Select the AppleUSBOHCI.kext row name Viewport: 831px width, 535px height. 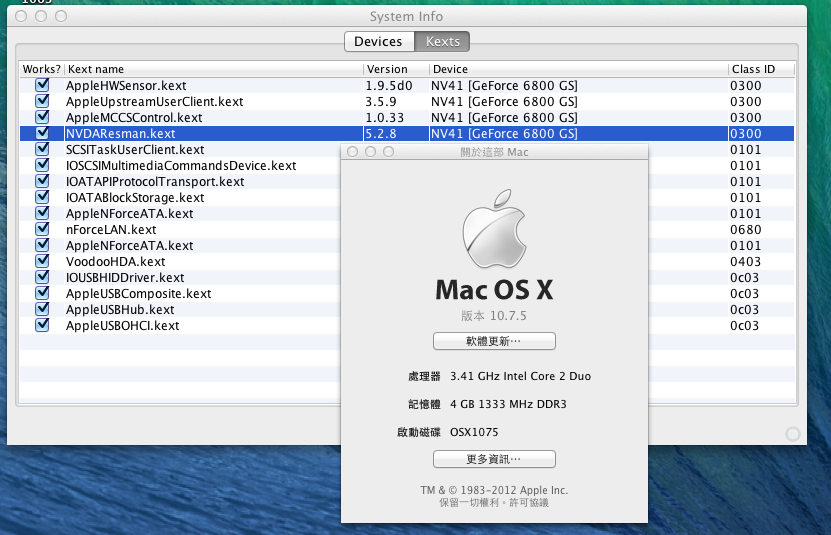tap(122, 326)
